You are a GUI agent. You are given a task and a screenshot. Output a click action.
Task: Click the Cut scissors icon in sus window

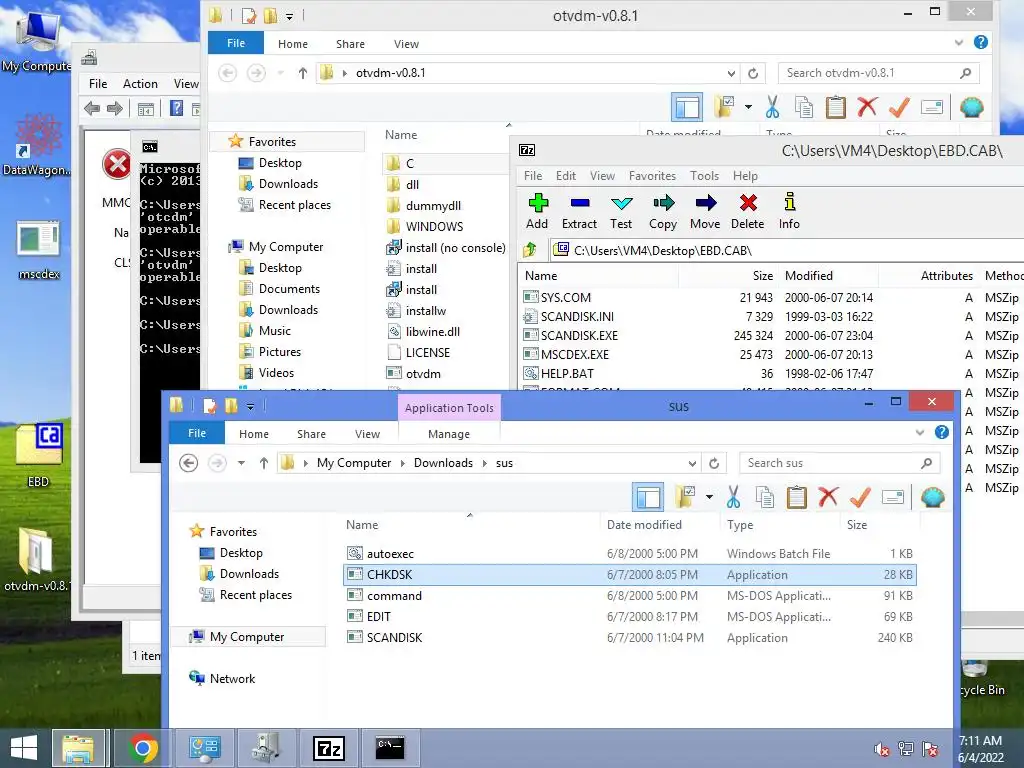point(733,498)
